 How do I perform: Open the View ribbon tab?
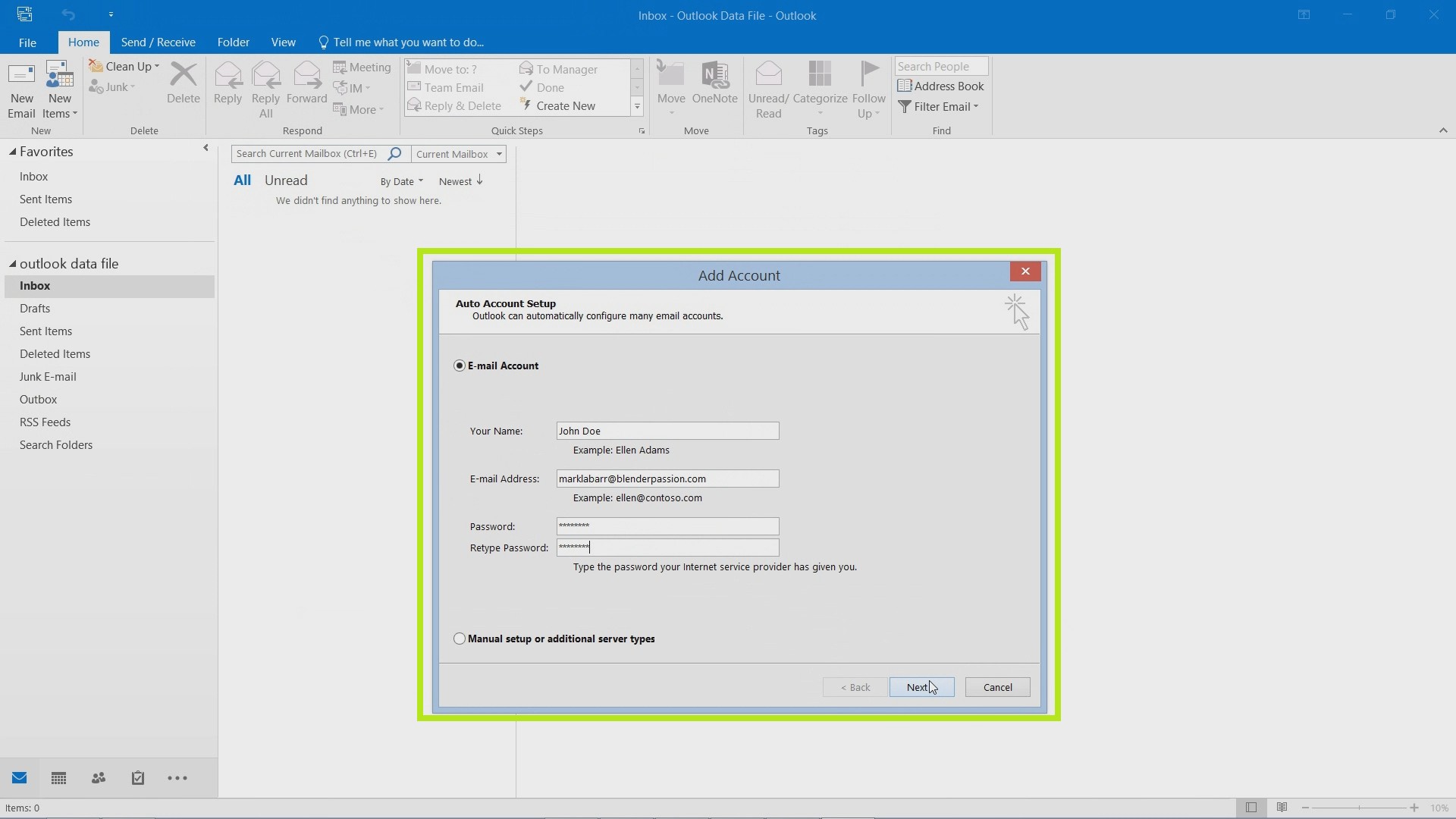point(283,41)
